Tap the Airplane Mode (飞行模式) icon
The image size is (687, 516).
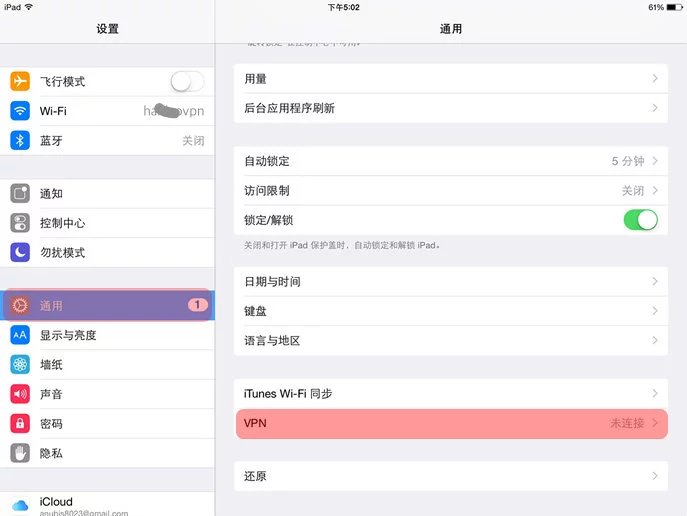20,82
